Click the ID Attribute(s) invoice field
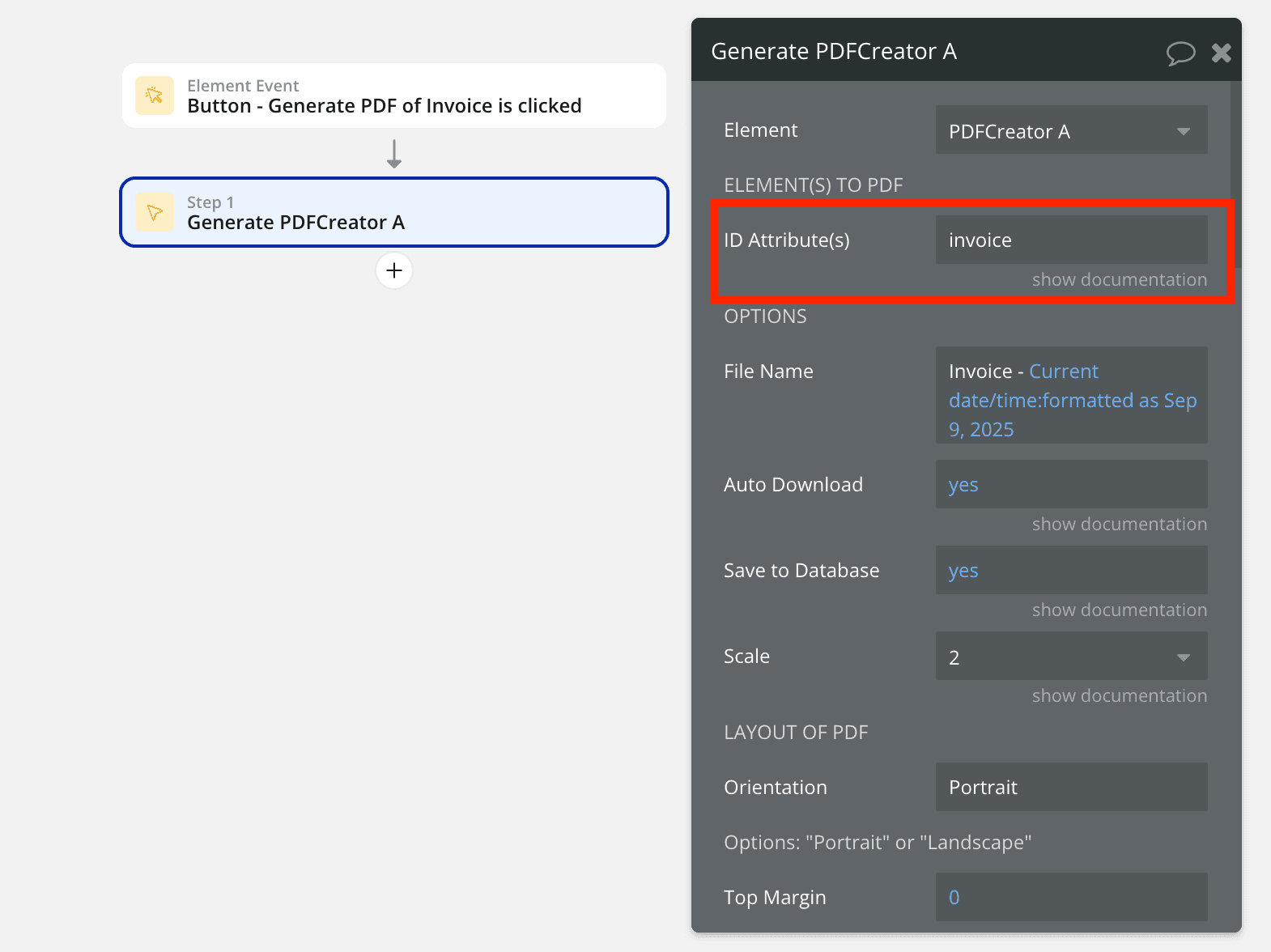Screen dimensions: 1271x952 [1071, 240]
